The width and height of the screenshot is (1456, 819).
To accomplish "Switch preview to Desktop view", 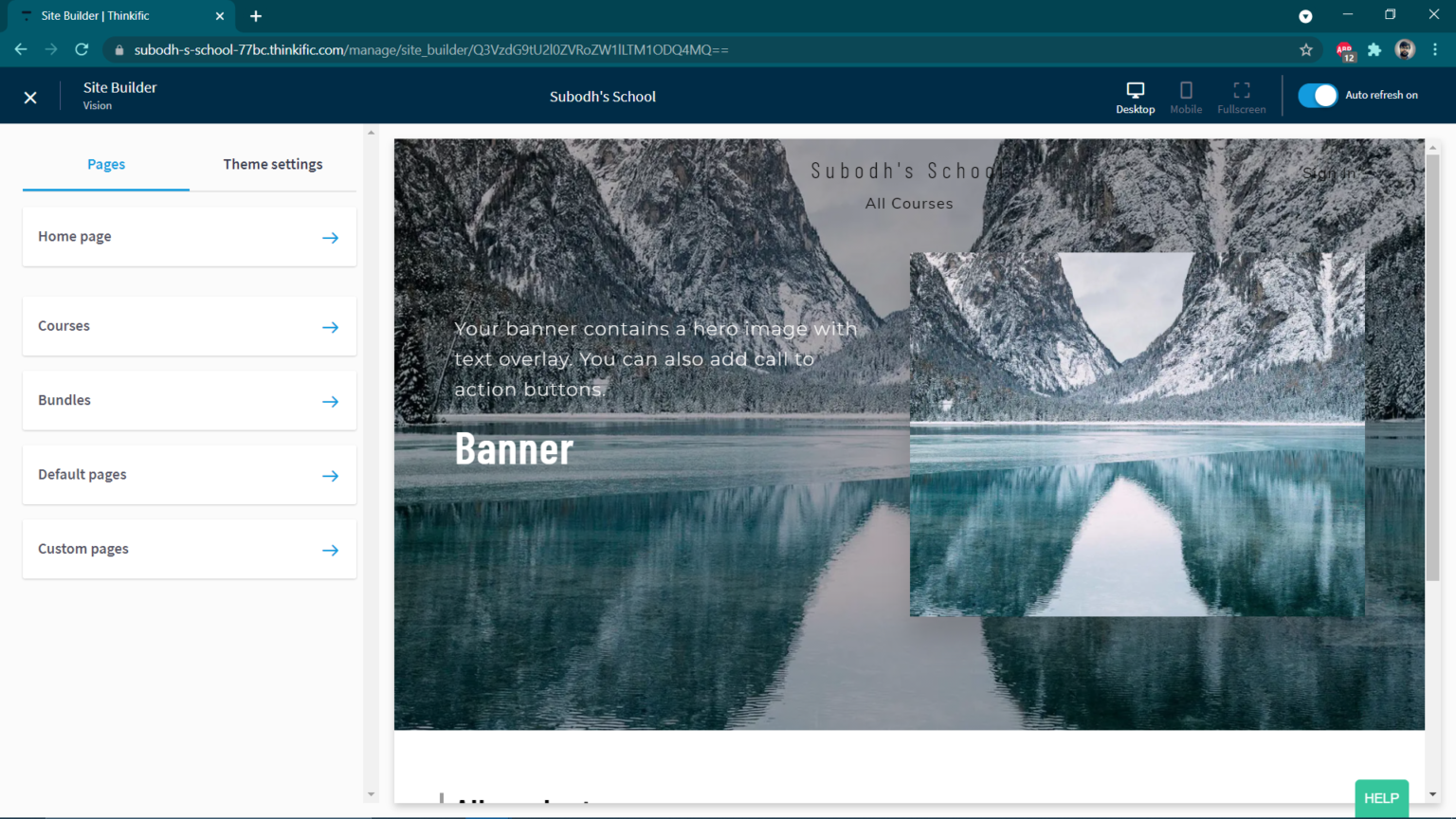I will [1135, 97].
